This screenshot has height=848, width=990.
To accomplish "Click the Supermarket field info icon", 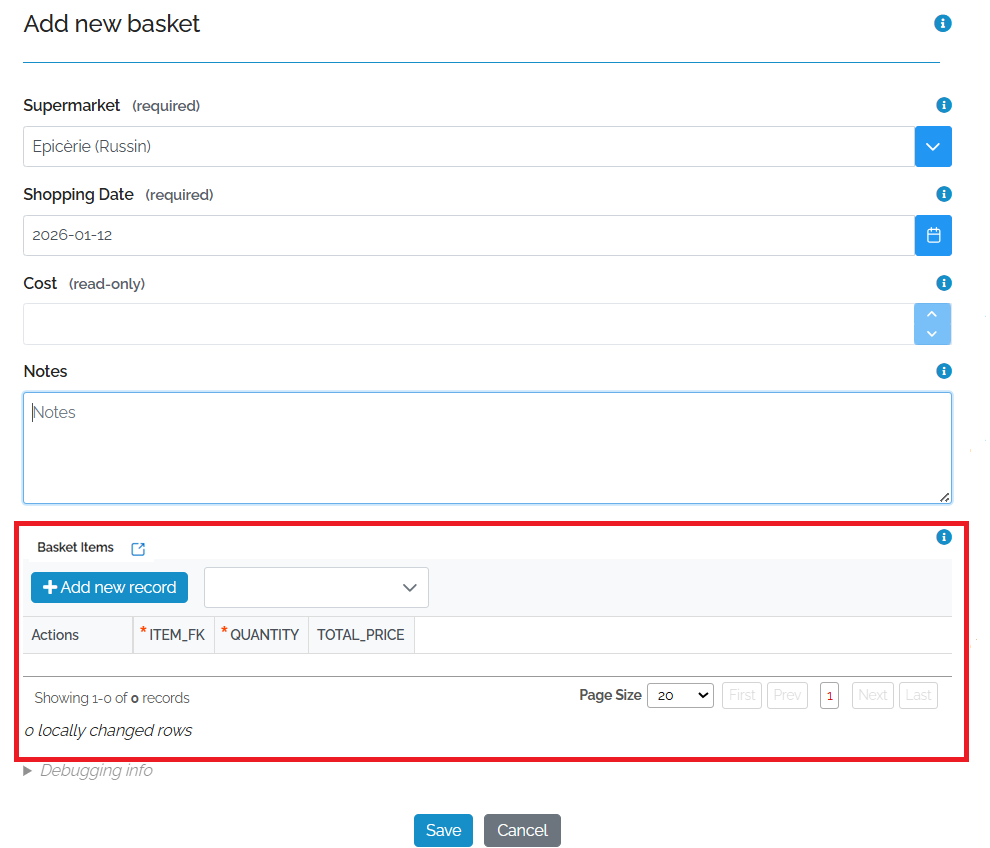I will coord(943,105).
